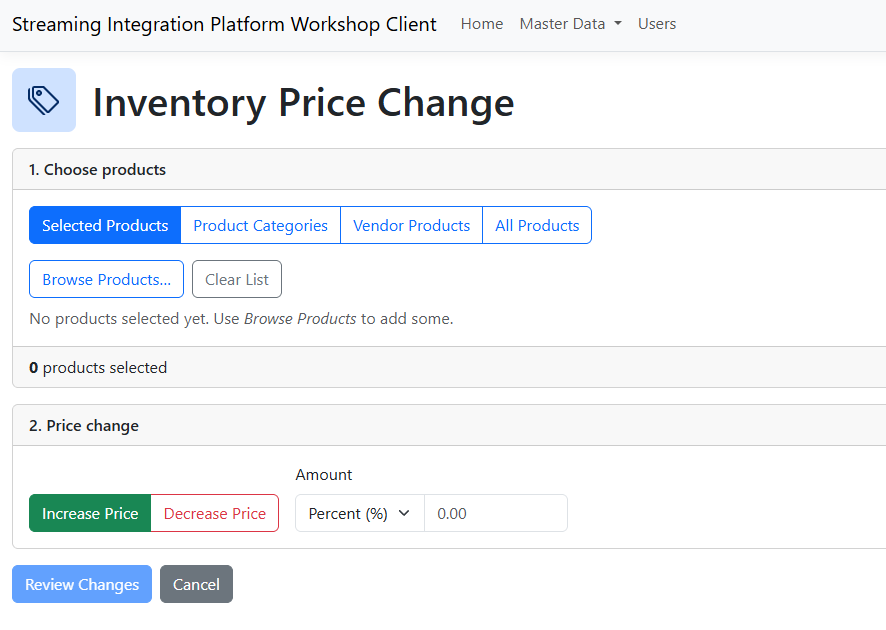Click the '0 products selected' footer text
The width and height of the screenshot is (886, 630).
pyautogui.click(x=98, y=368)
